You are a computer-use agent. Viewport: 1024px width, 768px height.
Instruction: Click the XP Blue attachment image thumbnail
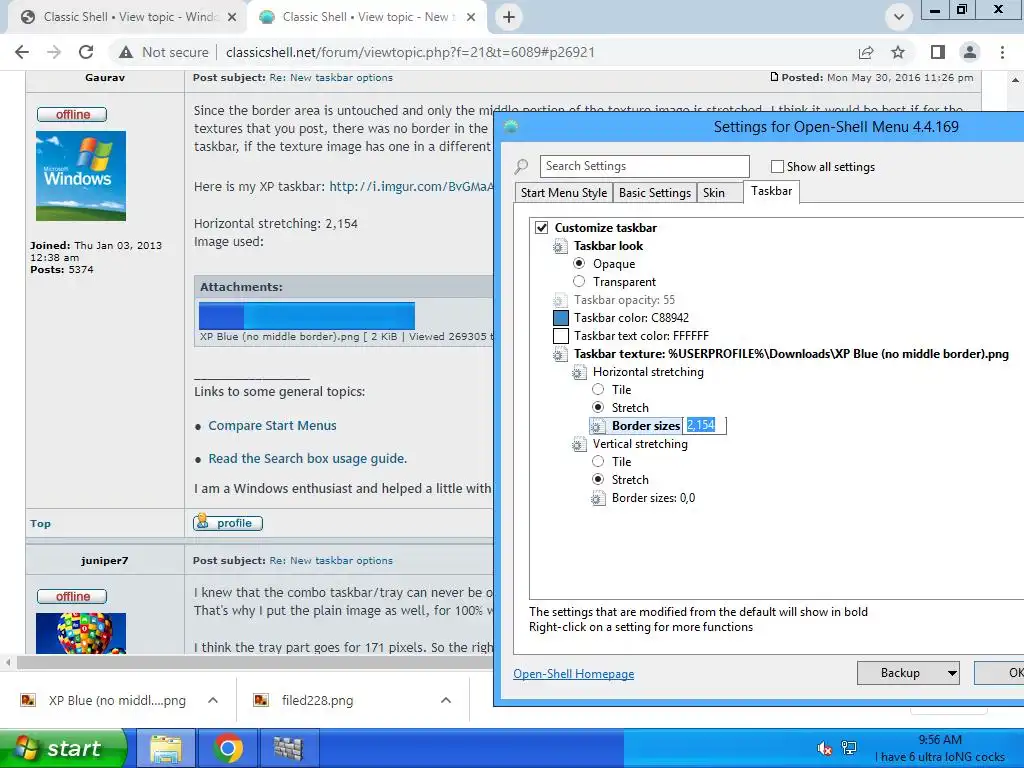[307, 315]
